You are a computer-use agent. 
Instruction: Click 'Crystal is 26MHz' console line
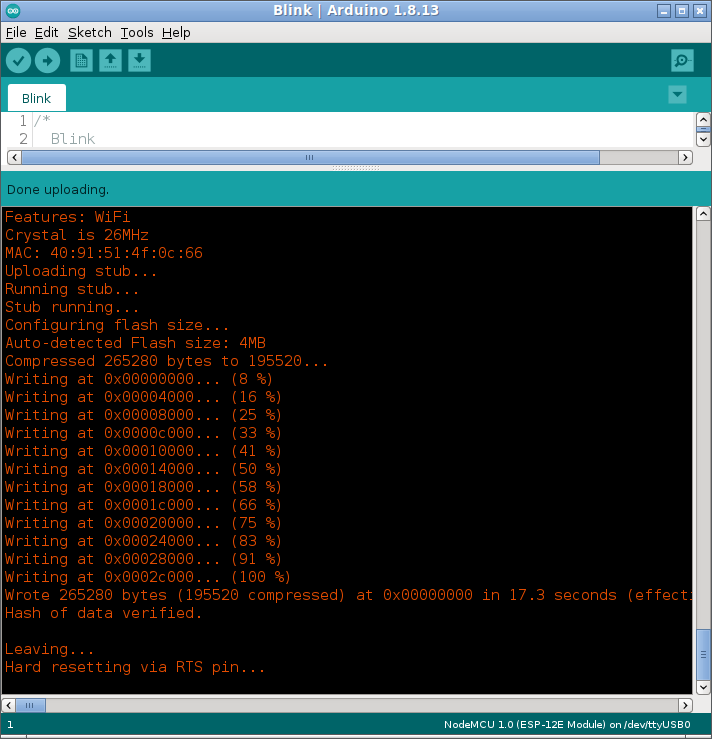77,235
